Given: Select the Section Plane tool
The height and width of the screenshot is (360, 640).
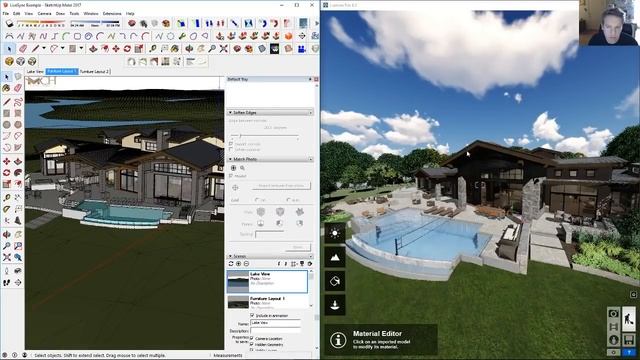Looking at the screenshot, I should [x=18, y=282].
